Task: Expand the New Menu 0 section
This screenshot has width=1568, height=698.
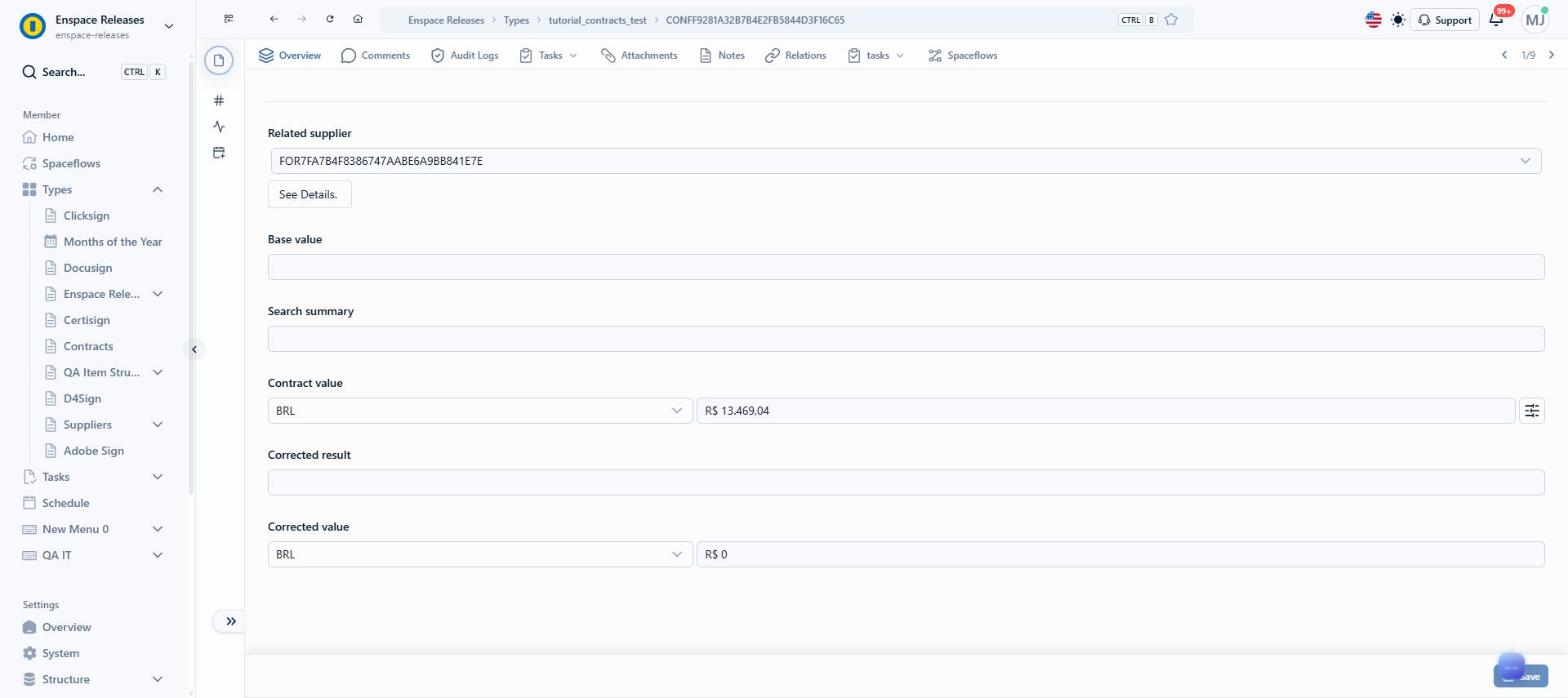Action: 157,529
